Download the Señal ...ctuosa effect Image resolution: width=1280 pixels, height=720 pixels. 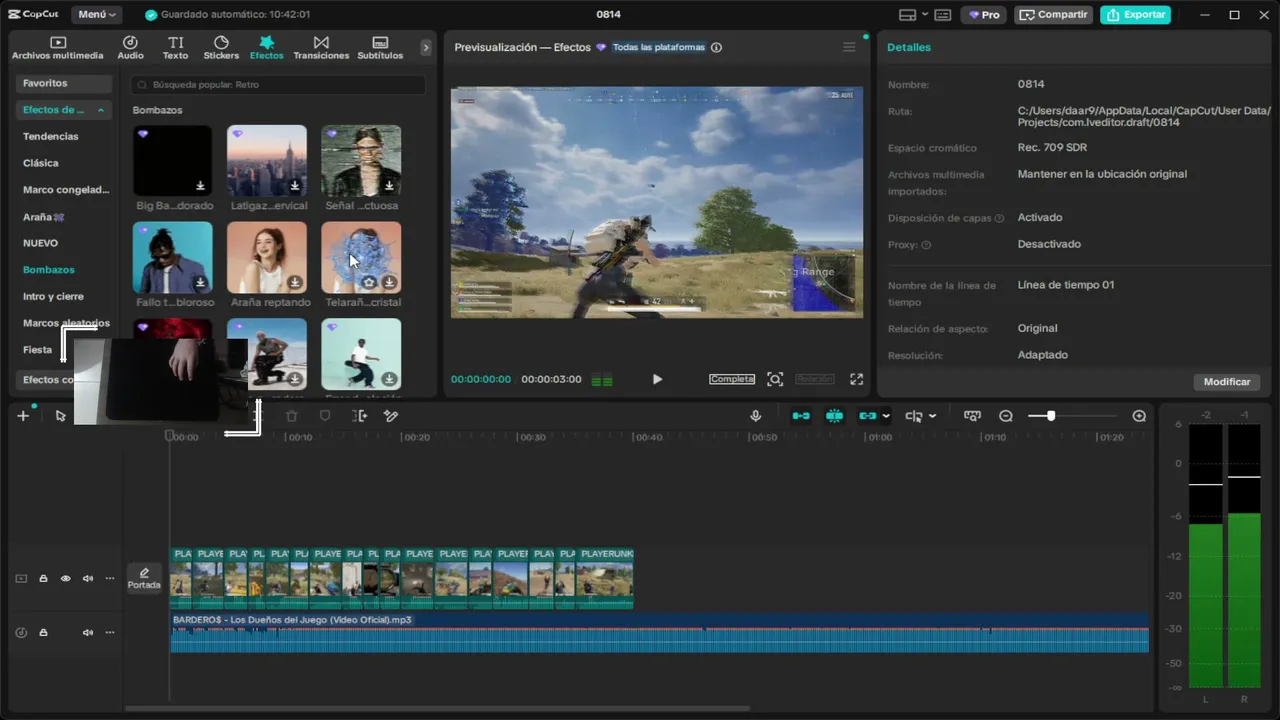[x=389, y=186]
